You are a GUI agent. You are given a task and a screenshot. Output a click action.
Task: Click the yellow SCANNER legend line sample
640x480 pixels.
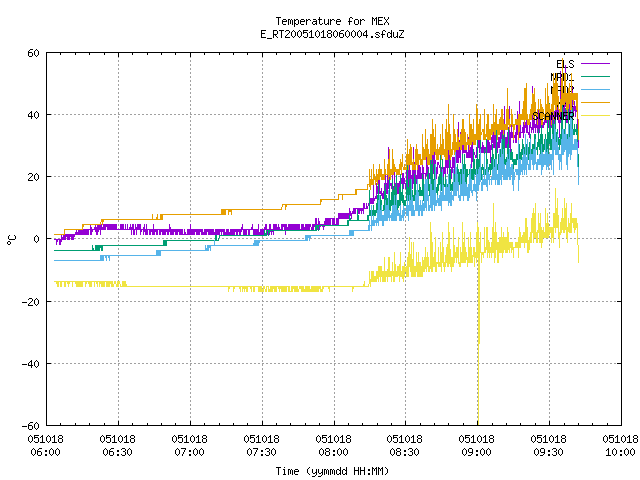click(595, 116)
